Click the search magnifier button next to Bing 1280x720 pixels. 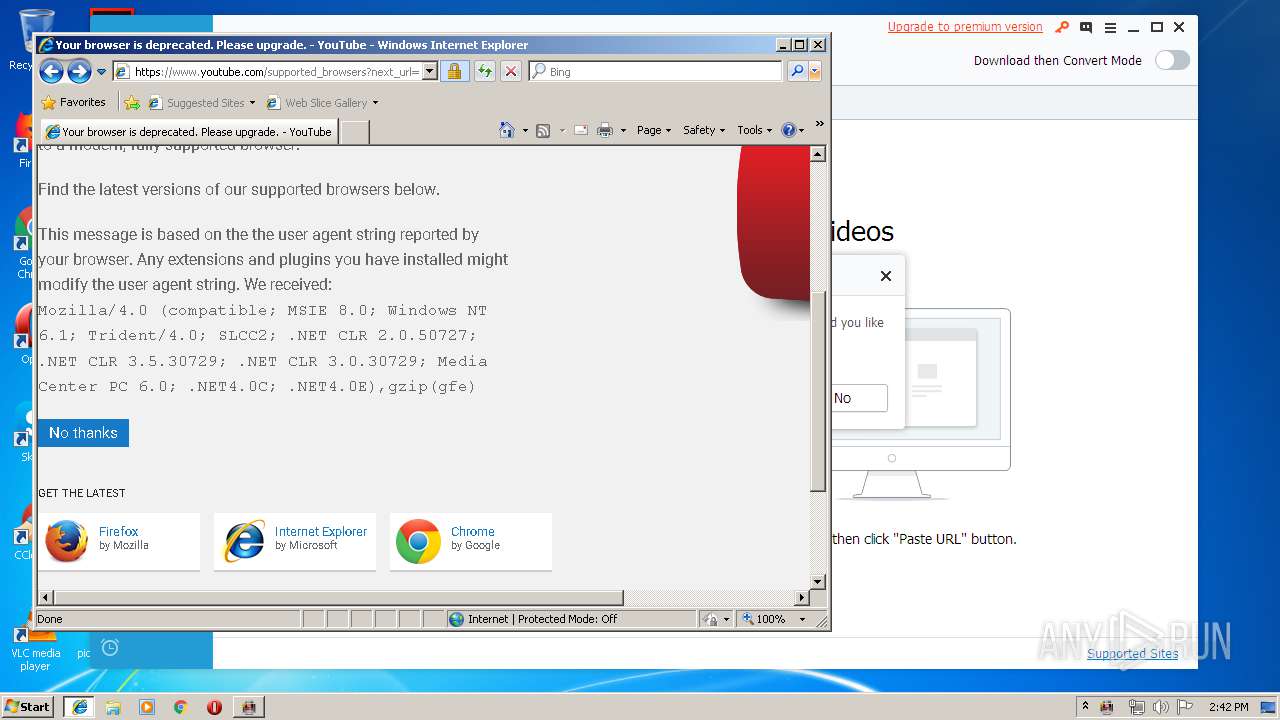(797, 71)
